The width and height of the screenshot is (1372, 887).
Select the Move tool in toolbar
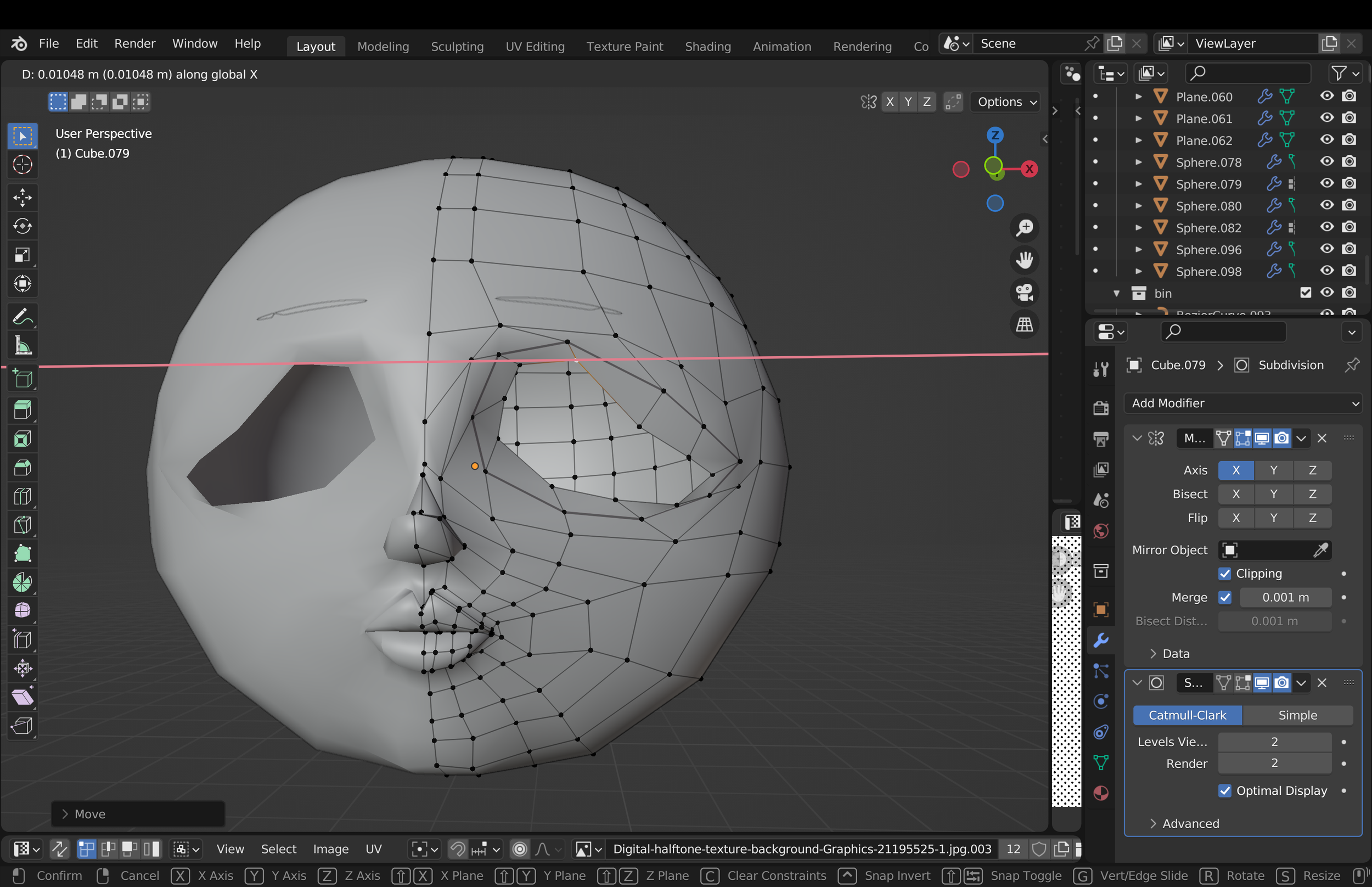(23, 197)
